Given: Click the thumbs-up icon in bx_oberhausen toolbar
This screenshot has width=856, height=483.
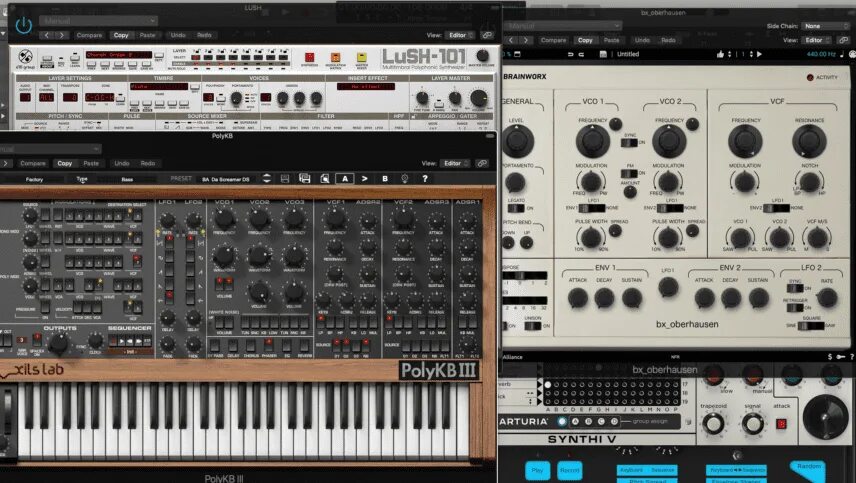Looking at the screenshot, I should [x=720, y=54].
